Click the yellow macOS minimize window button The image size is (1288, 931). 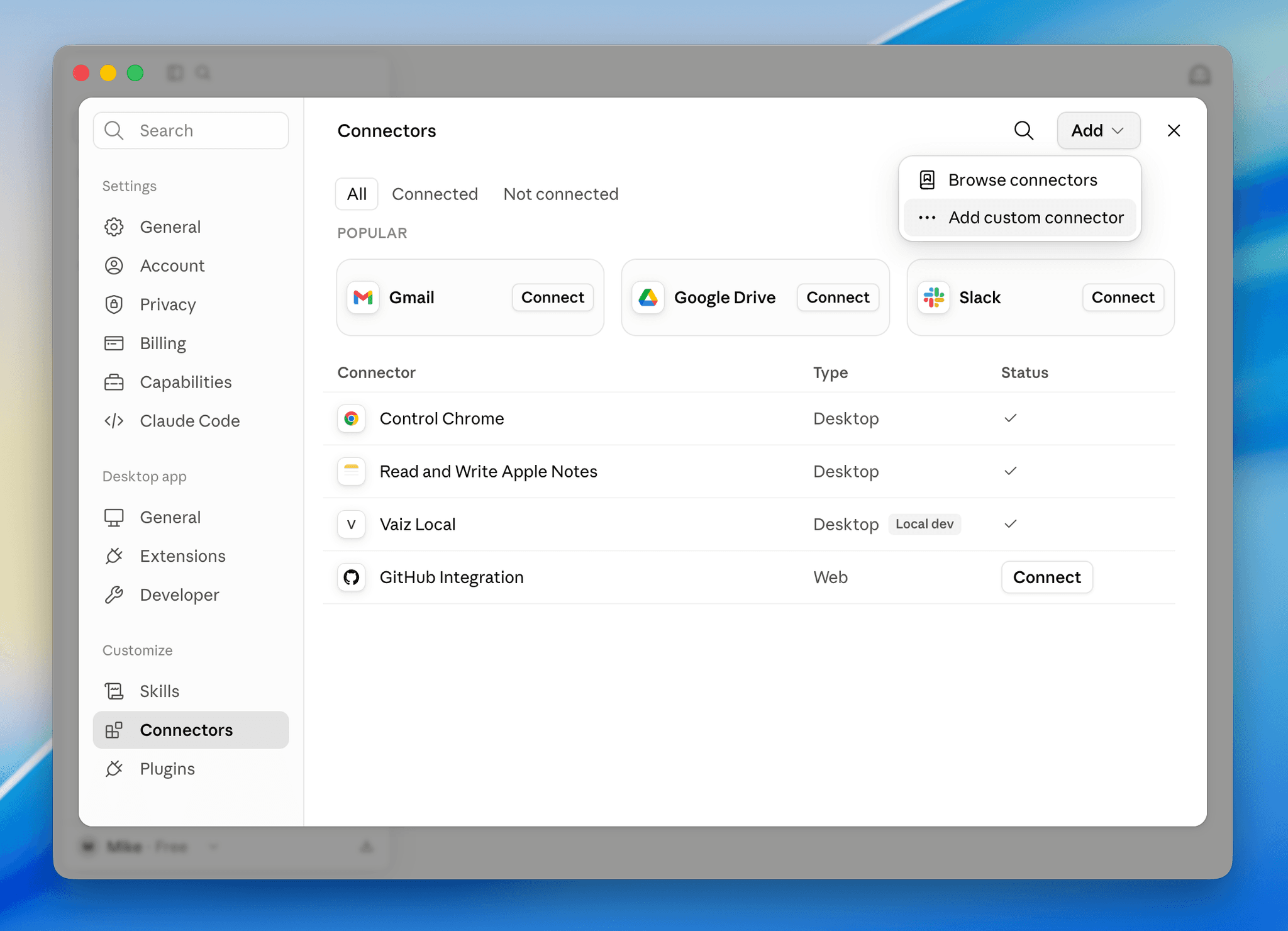click(x=108, y=73)
